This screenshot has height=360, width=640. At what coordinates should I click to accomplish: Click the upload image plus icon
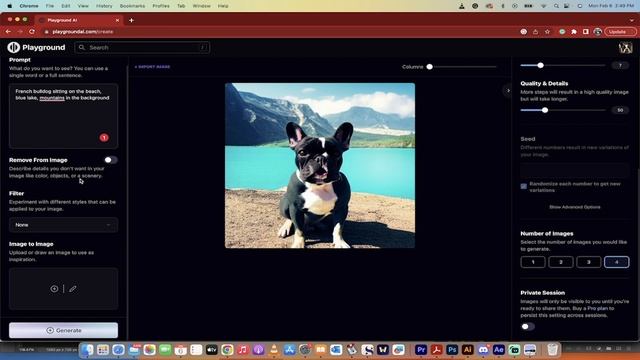(54, 289)
